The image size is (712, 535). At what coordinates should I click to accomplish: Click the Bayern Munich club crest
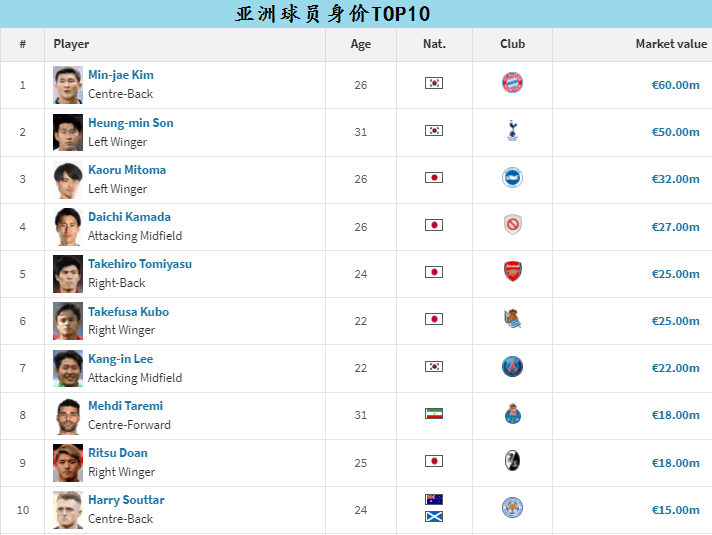tap(512, 83)
